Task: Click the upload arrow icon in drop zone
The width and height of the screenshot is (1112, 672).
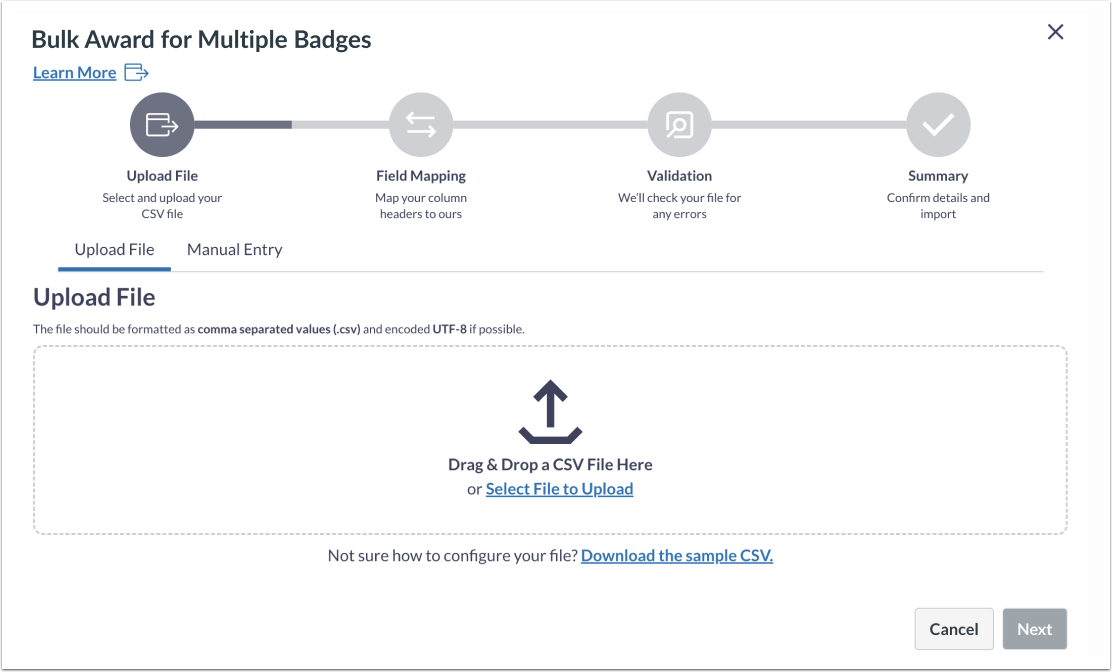Action: coord(550,411)
